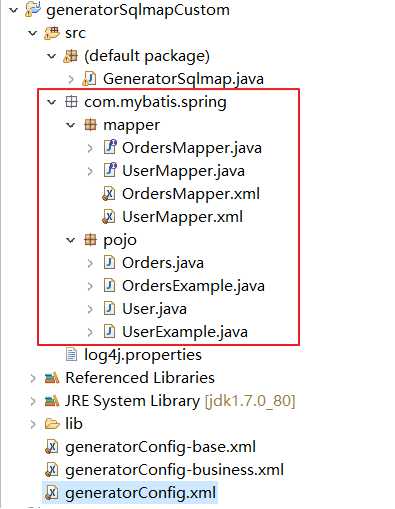The height and width of the screenshot is (509, 395).
Task: Select UserMapper.xml file name
Action: pos(182,217)
